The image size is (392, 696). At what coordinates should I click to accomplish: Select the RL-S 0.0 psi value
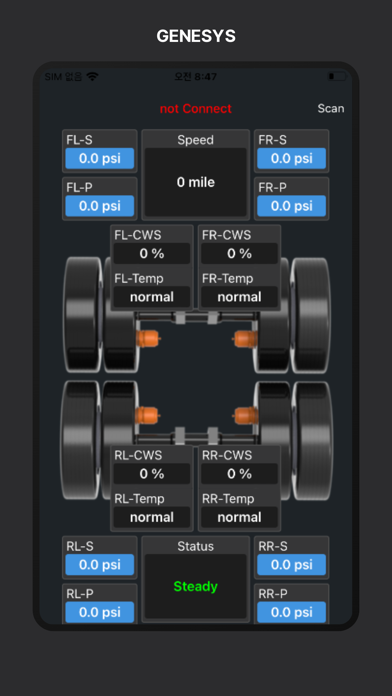point(99,565)
